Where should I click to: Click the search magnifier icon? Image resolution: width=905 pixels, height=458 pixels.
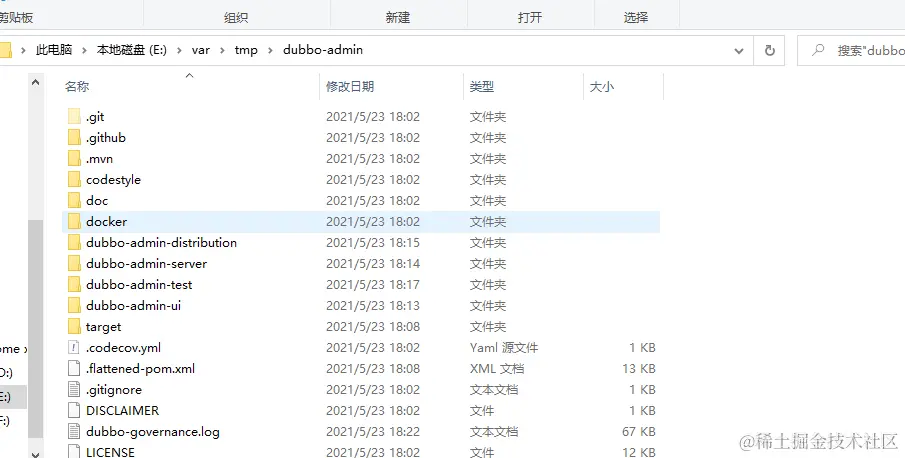pos(818,50)
